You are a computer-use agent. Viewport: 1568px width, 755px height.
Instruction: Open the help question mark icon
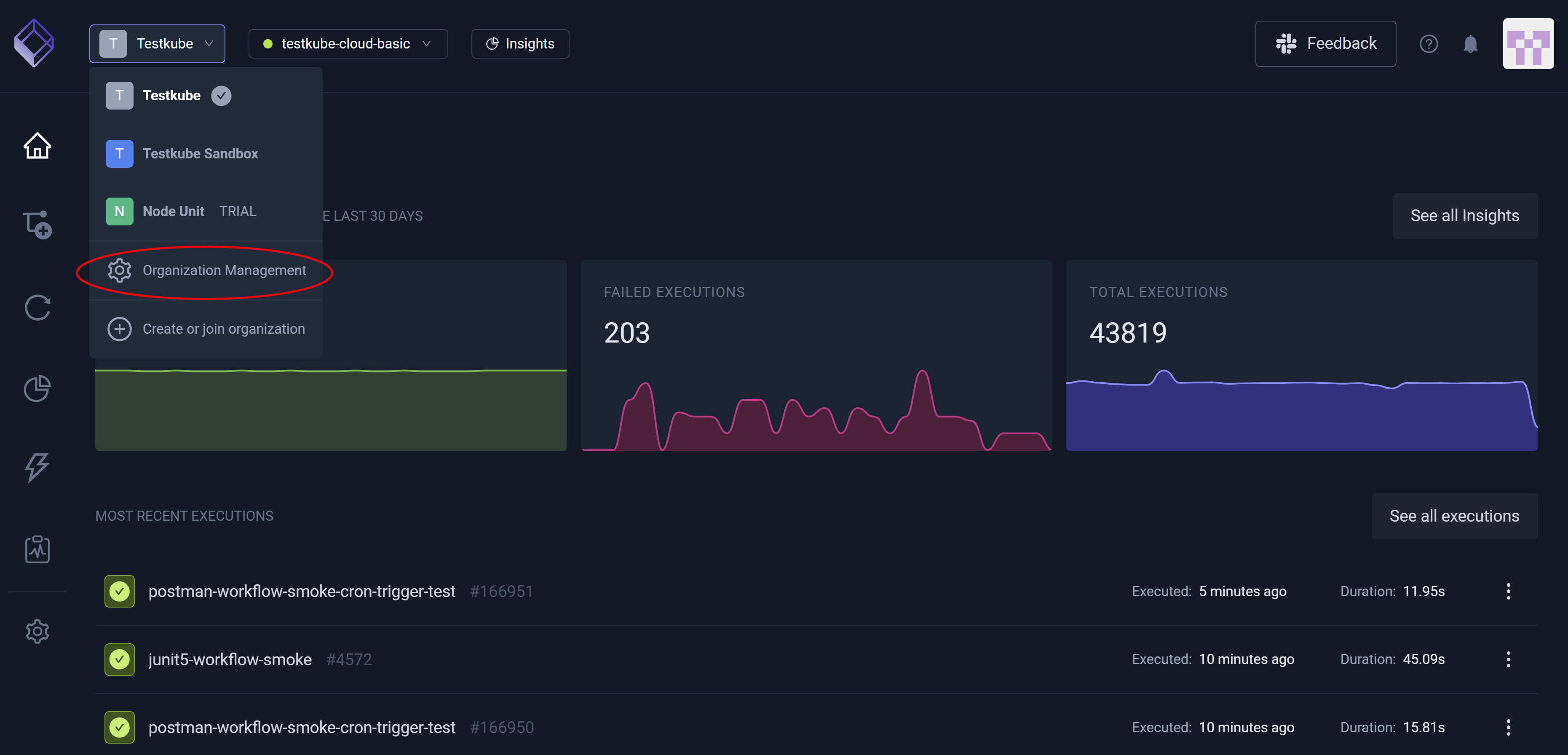(x=1428, y=44)
